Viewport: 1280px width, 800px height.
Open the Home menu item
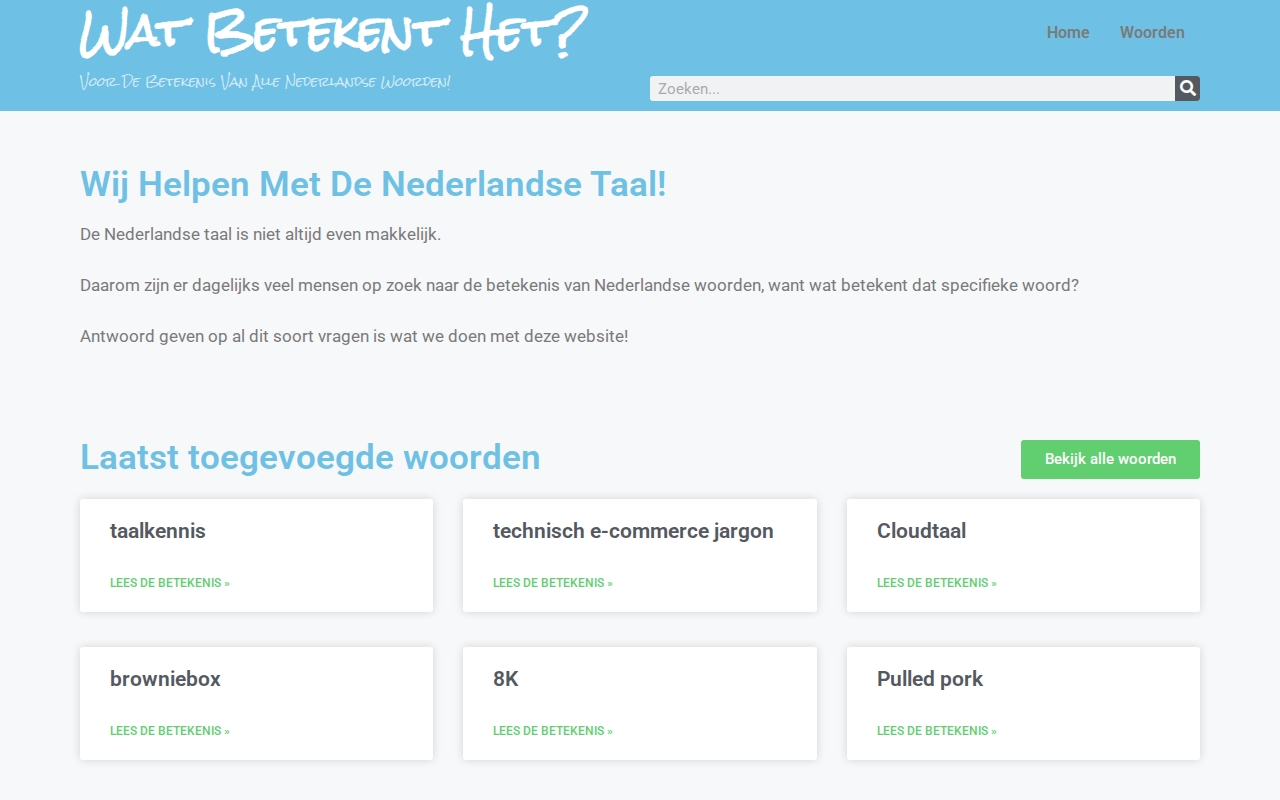pos(1068,32)
